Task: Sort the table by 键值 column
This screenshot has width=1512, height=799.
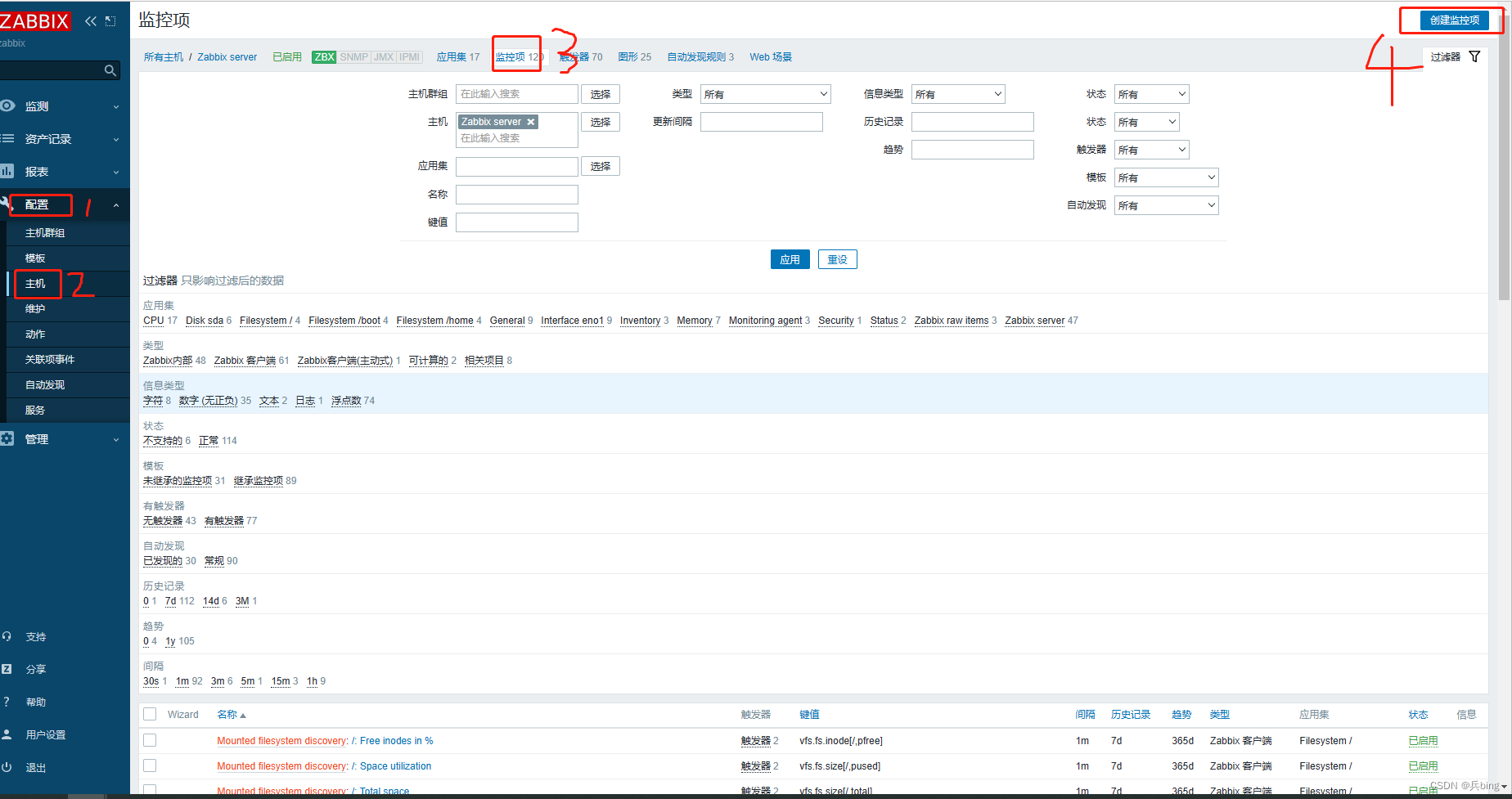Action: point(809,715)
